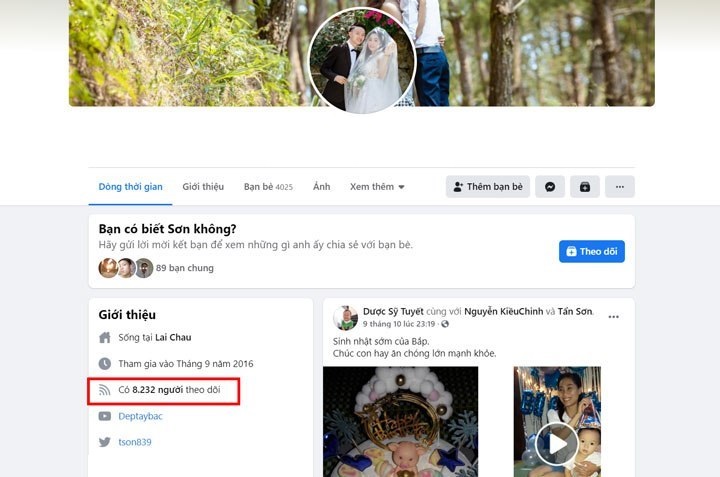Click the Thêm bạn bè button
The width and height of the screenshot is (720, 477).
(x=488, y=187)
